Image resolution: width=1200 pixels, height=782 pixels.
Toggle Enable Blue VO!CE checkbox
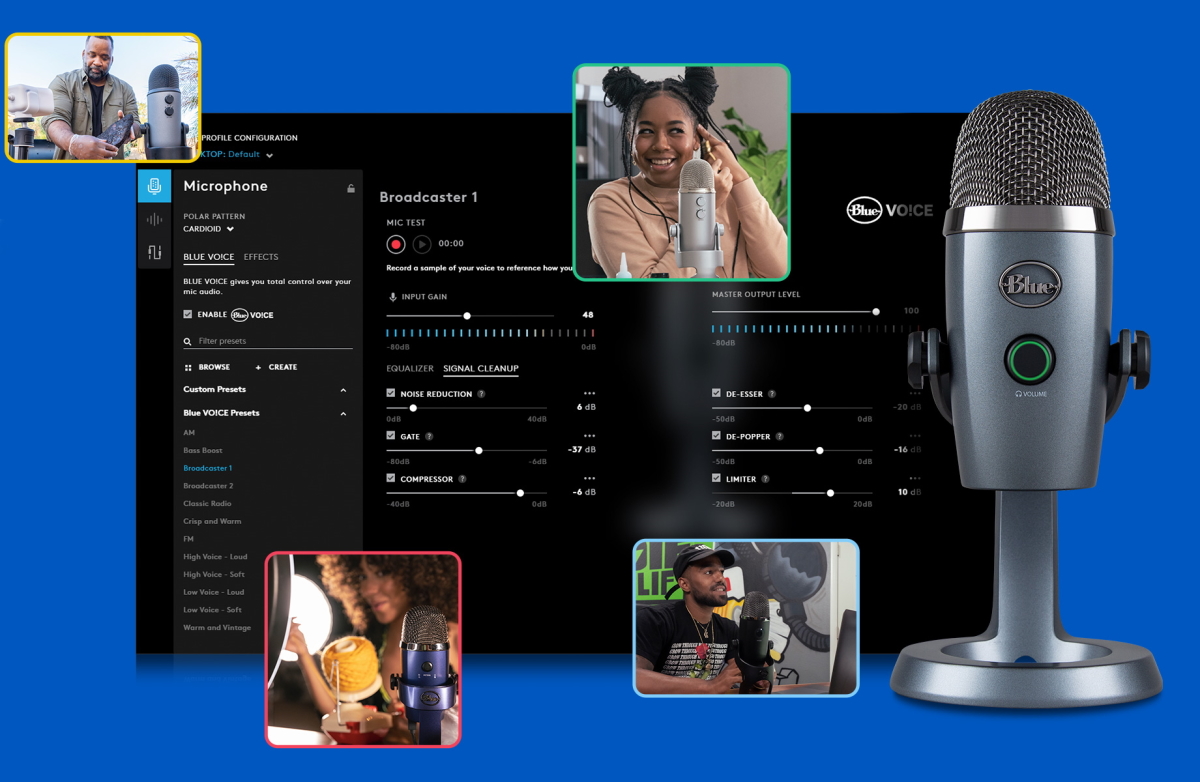187,314
